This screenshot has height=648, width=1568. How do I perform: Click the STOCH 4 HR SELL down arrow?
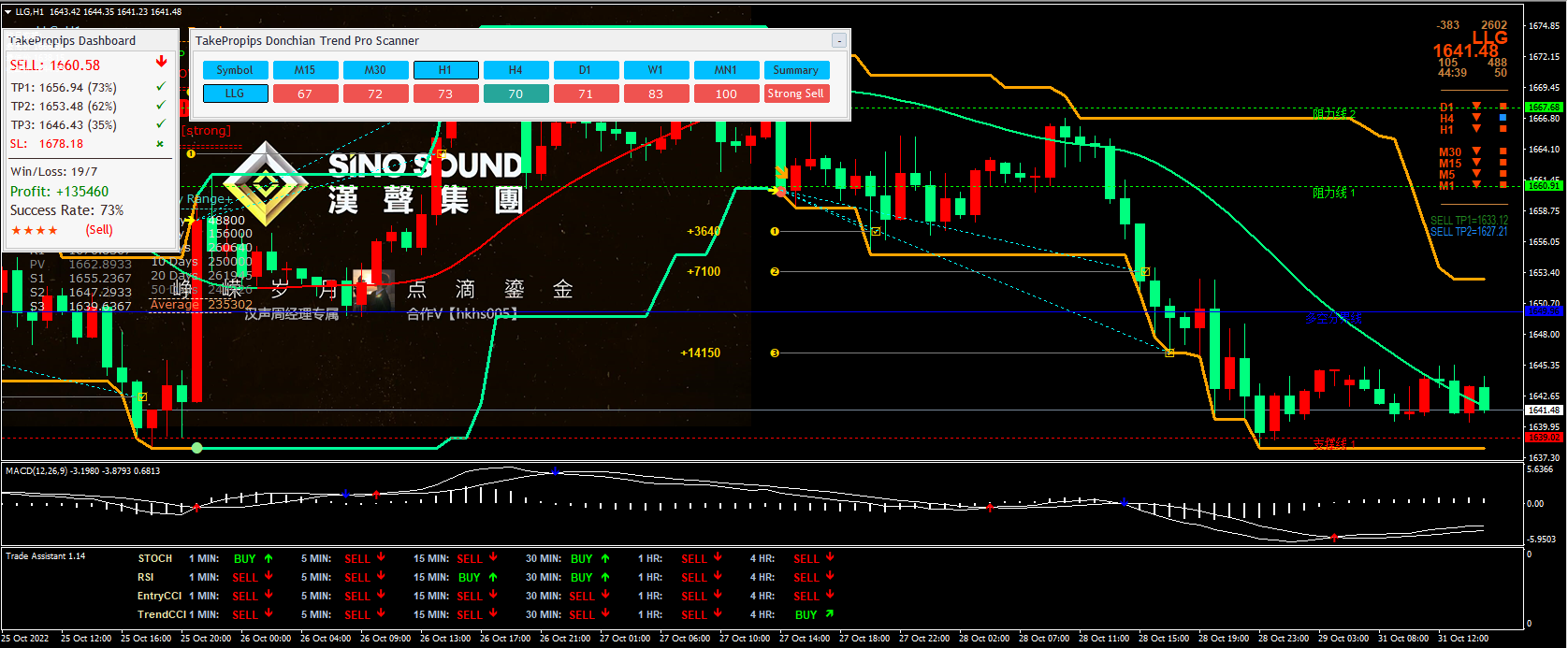click(x=830, y=557)
